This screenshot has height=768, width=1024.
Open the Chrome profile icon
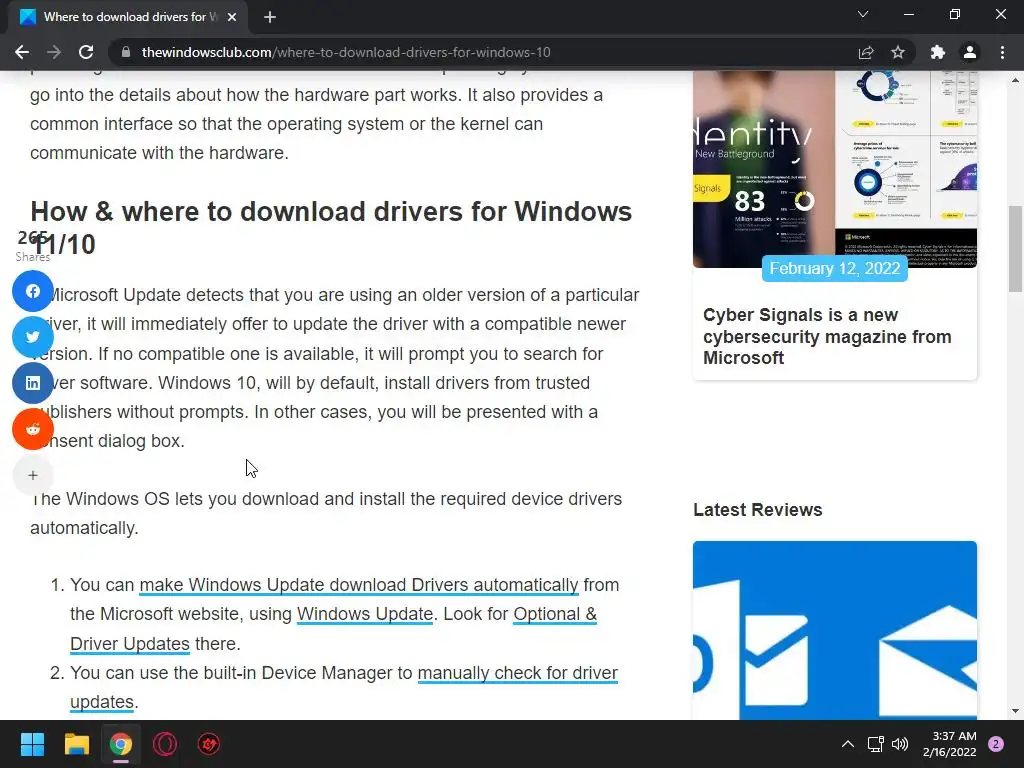(970, 52)
